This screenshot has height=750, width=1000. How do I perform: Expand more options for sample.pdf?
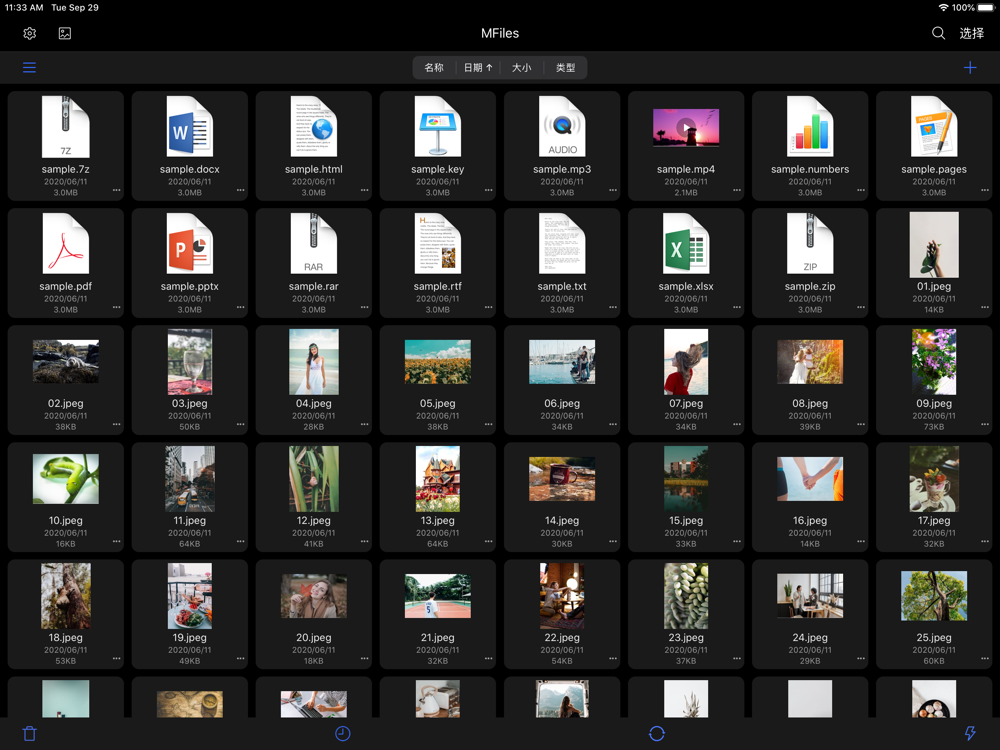[x=116, y=307]
